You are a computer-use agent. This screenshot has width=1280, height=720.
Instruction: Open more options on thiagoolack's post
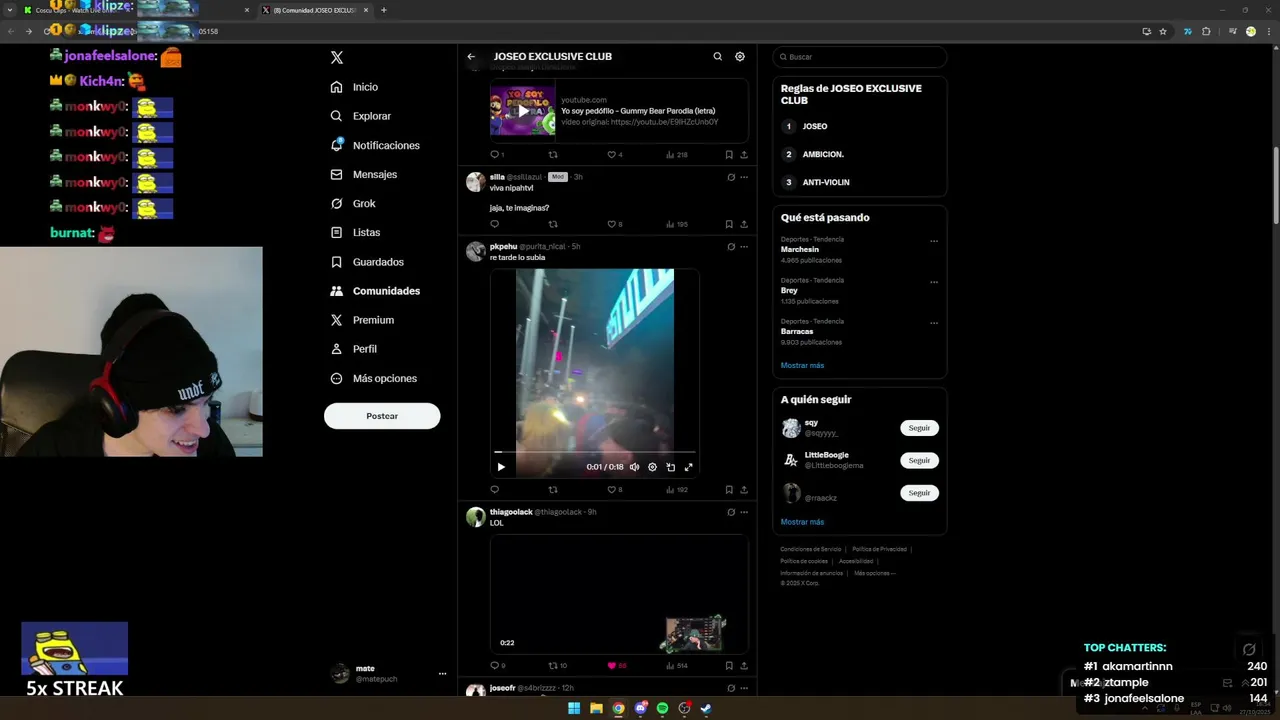tap(744, 512)
